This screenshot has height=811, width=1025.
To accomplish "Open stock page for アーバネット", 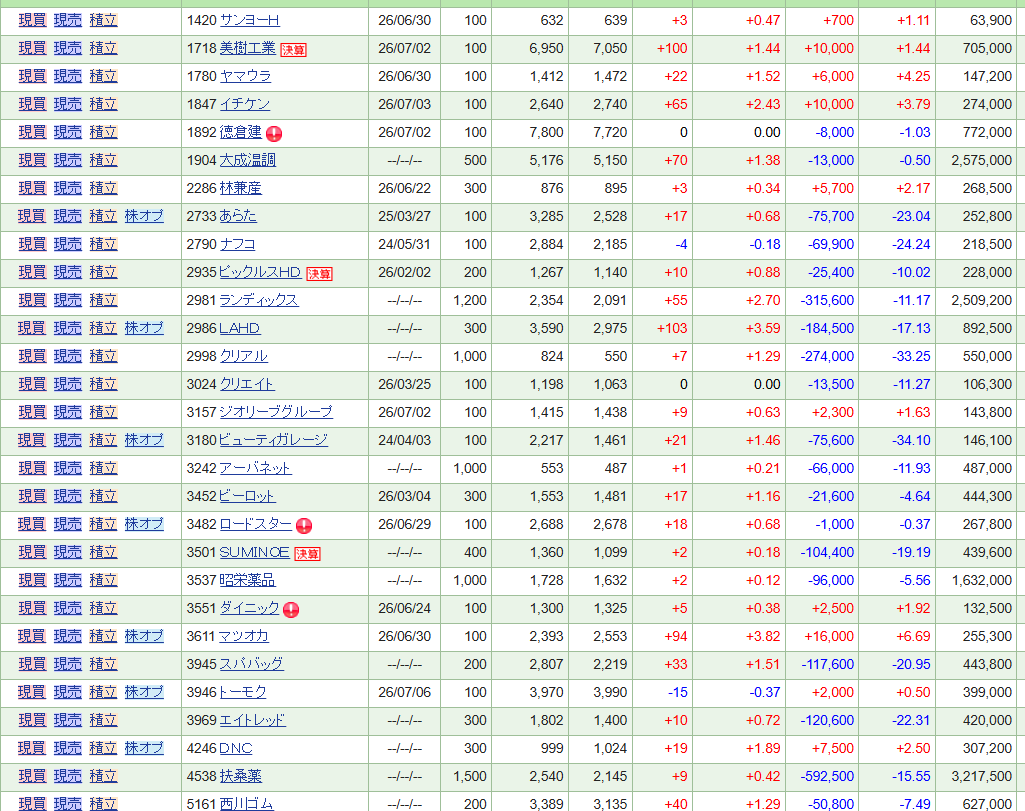I will (x=255, y=469).
